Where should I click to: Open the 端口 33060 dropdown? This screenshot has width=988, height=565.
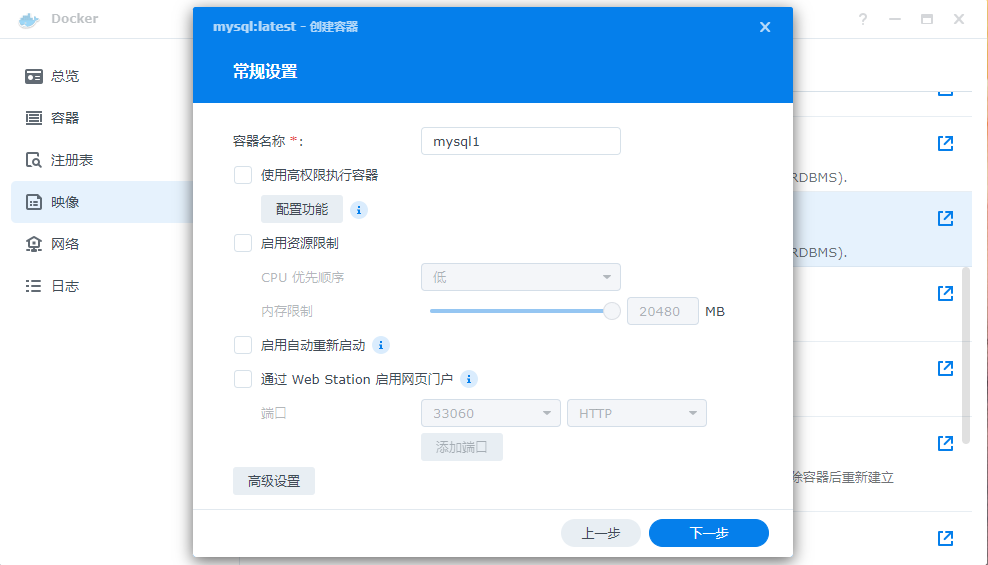coord(491,413)
